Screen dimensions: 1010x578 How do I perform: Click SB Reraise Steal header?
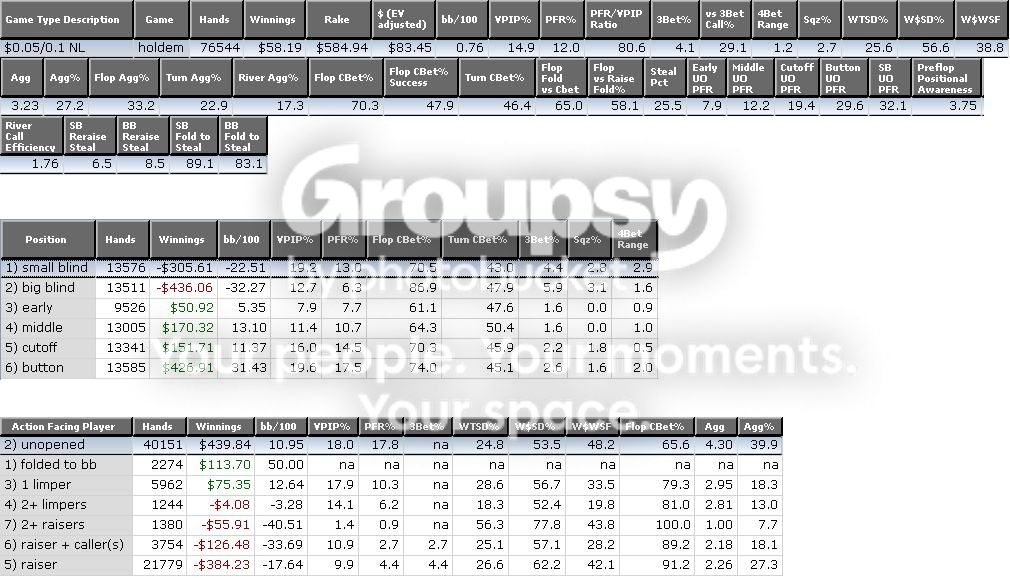[x=90, y=136]
